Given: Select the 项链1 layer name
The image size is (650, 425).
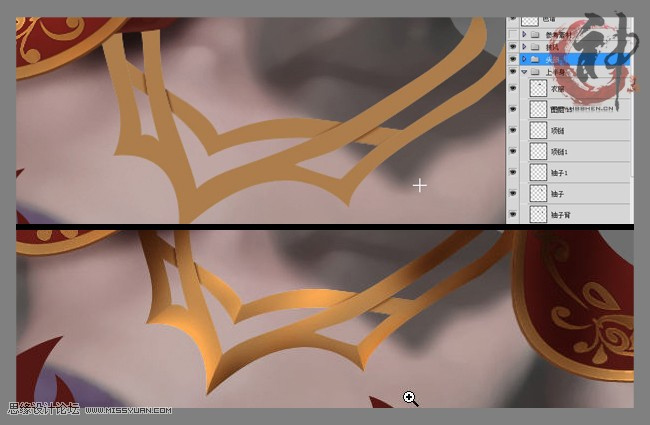Looking at the screenshot, I should 559,152.
